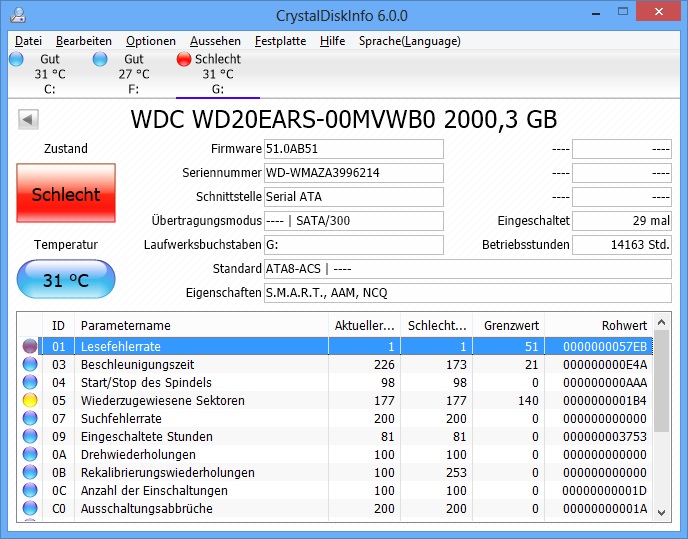This screenshot has width=688, height=539.
Task: Select the Wiederzugewiesene Sektoren row
Action: point(337,400)
